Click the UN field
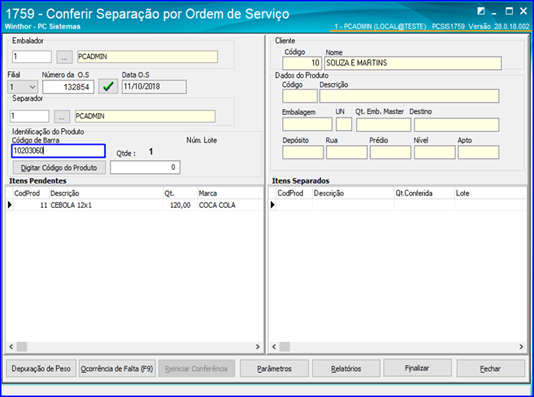The height and width of the screenshot is (397, 534). pyautogui.click(x=344, y=124)
